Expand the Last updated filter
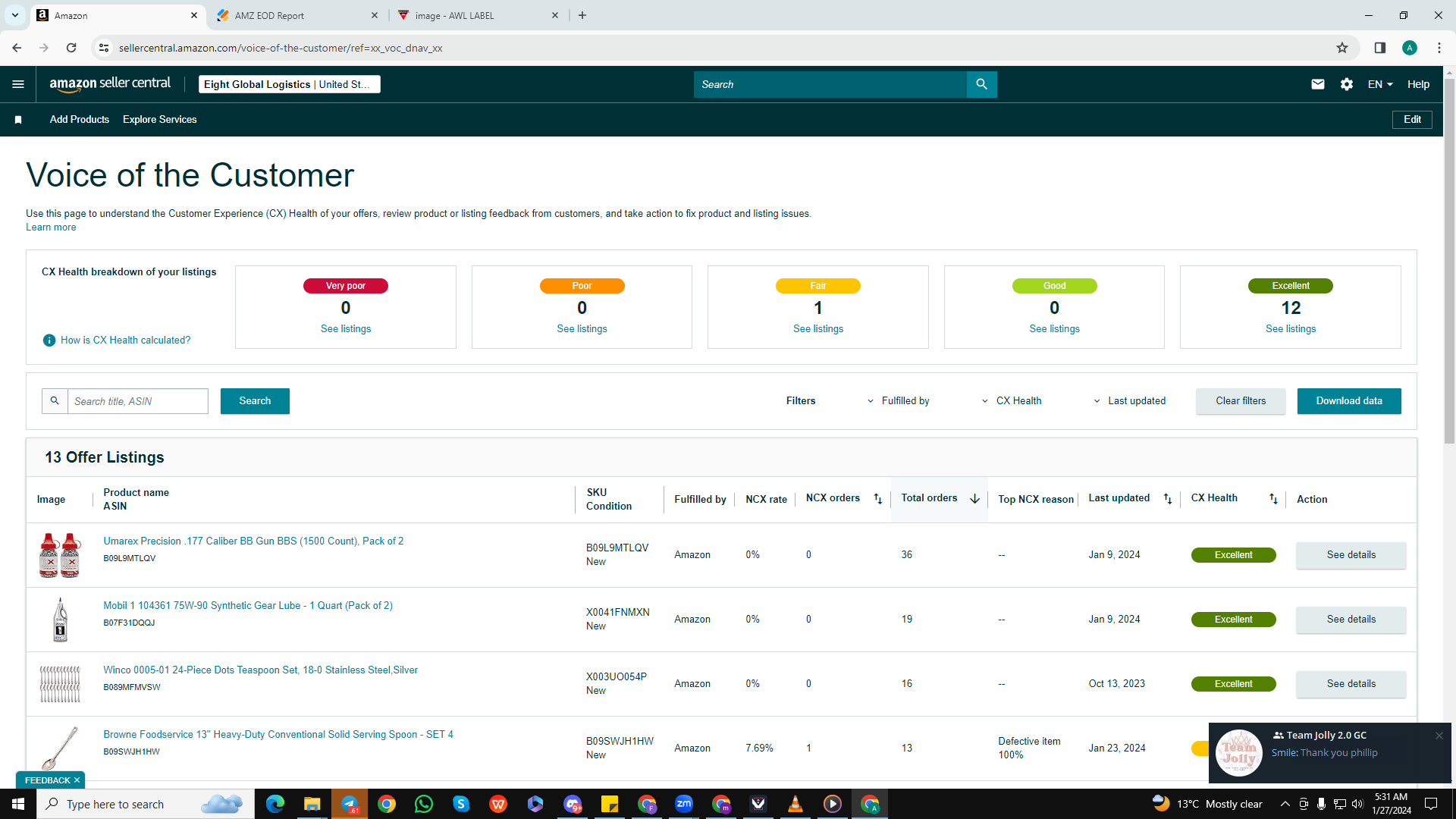The height and width of the screenshot is (819, 1456). (1129, 401)
